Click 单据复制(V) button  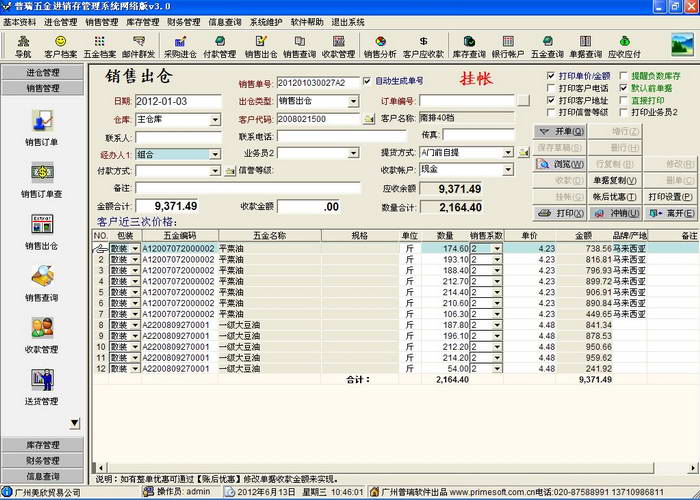(x=615, y=181)
